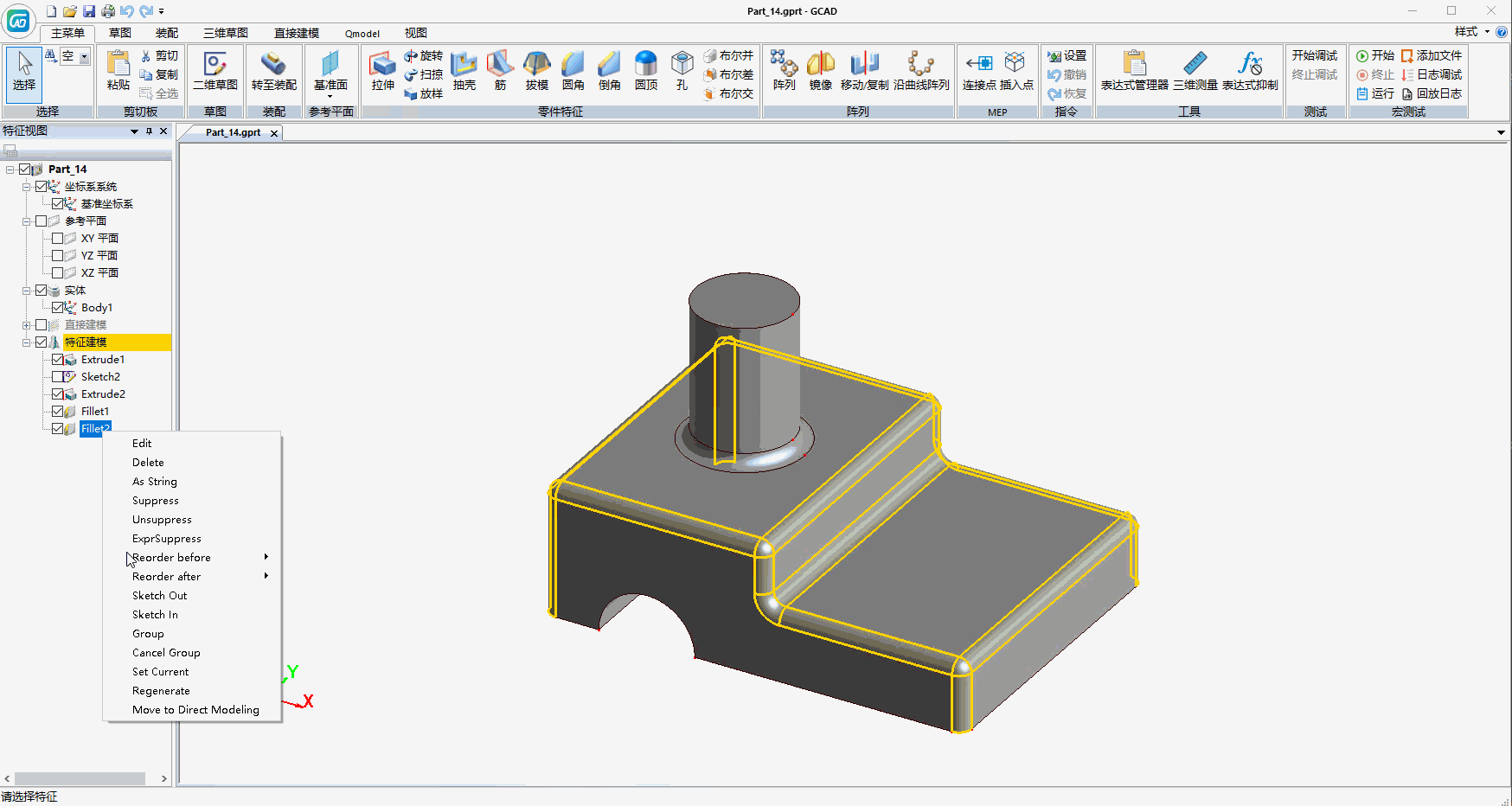Viewport: 1512px width, 806px height.
Task: Enable the YZ 平面 checkbox
Action: 58,256
